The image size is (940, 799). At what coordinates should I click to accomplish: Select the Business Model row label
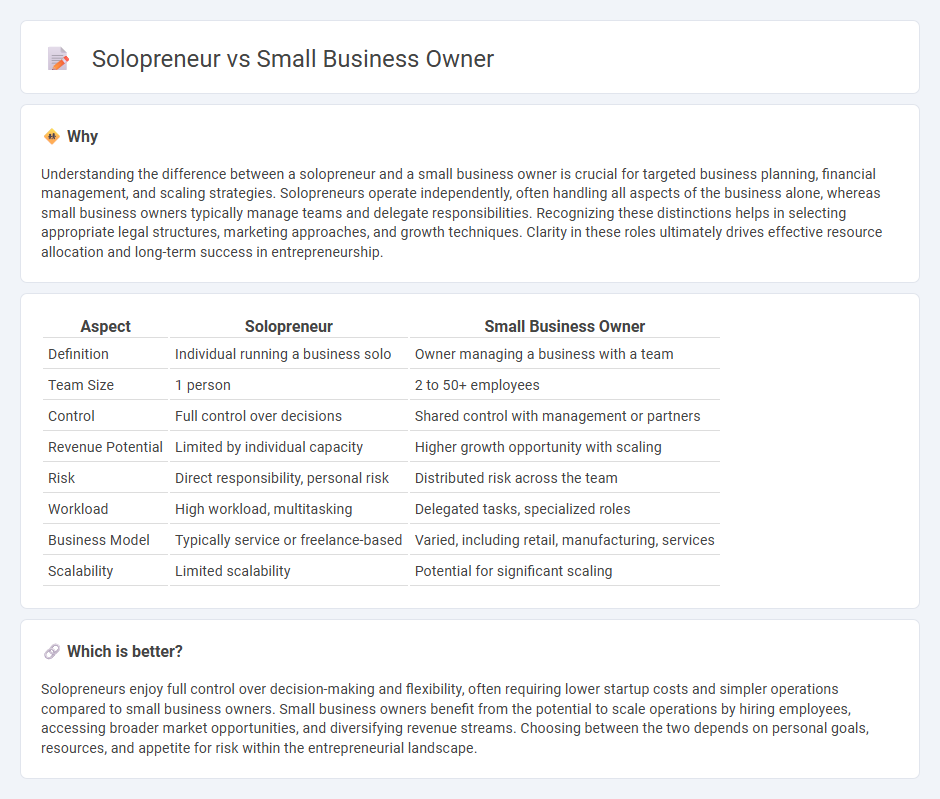[99, 540]
